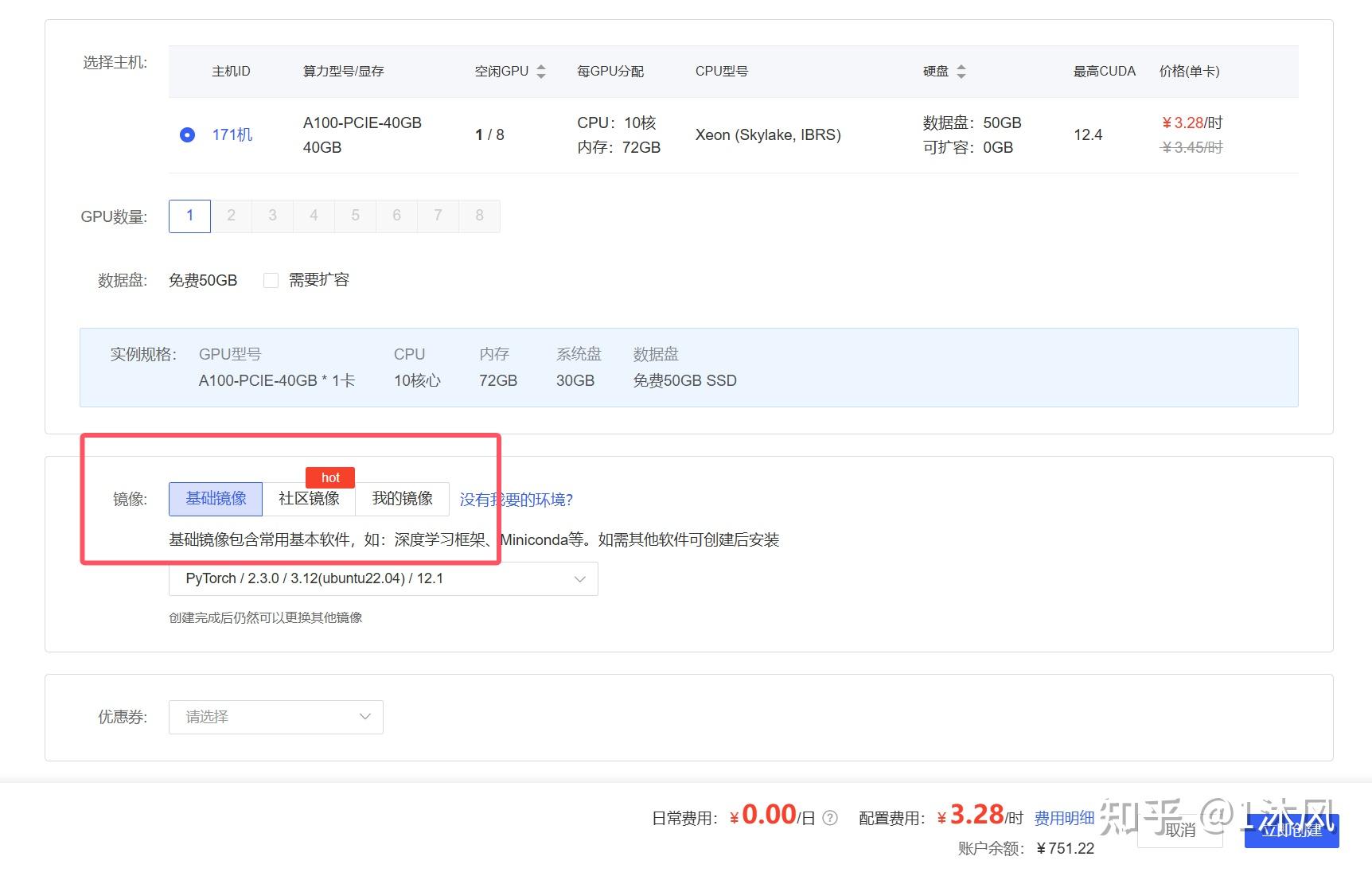Sort hosts by the 空闲GPU column
This screenshot has height=872, width=1372.
[542, 71]
